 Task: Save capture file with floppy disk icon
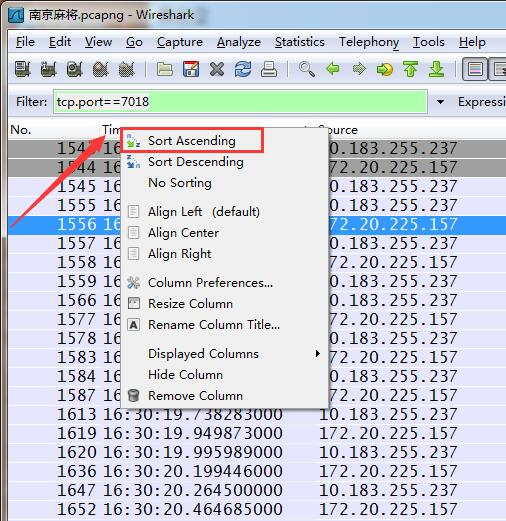(x=191, y=69)
